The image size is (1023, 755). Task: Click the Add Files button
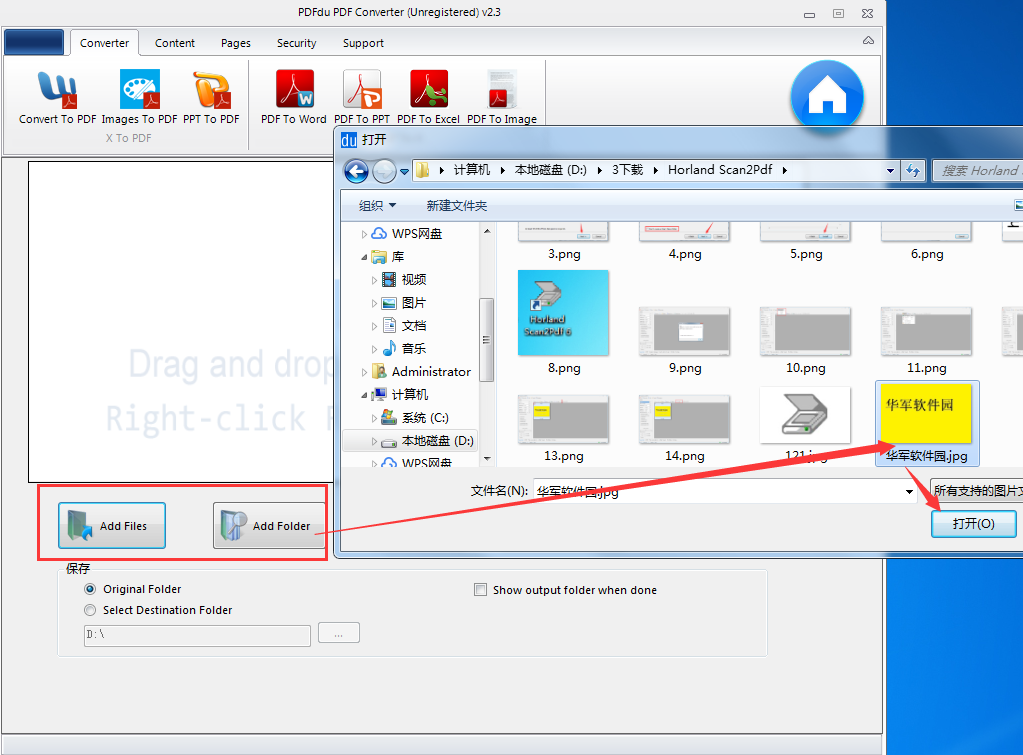point(110,524)
